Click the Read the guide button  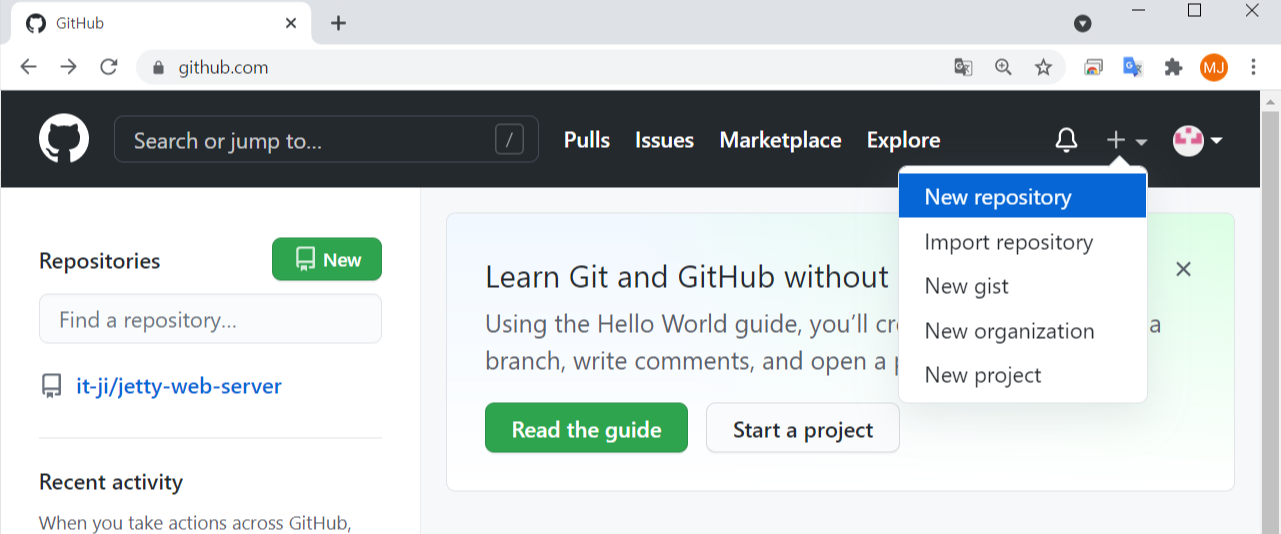coord(586,428)
